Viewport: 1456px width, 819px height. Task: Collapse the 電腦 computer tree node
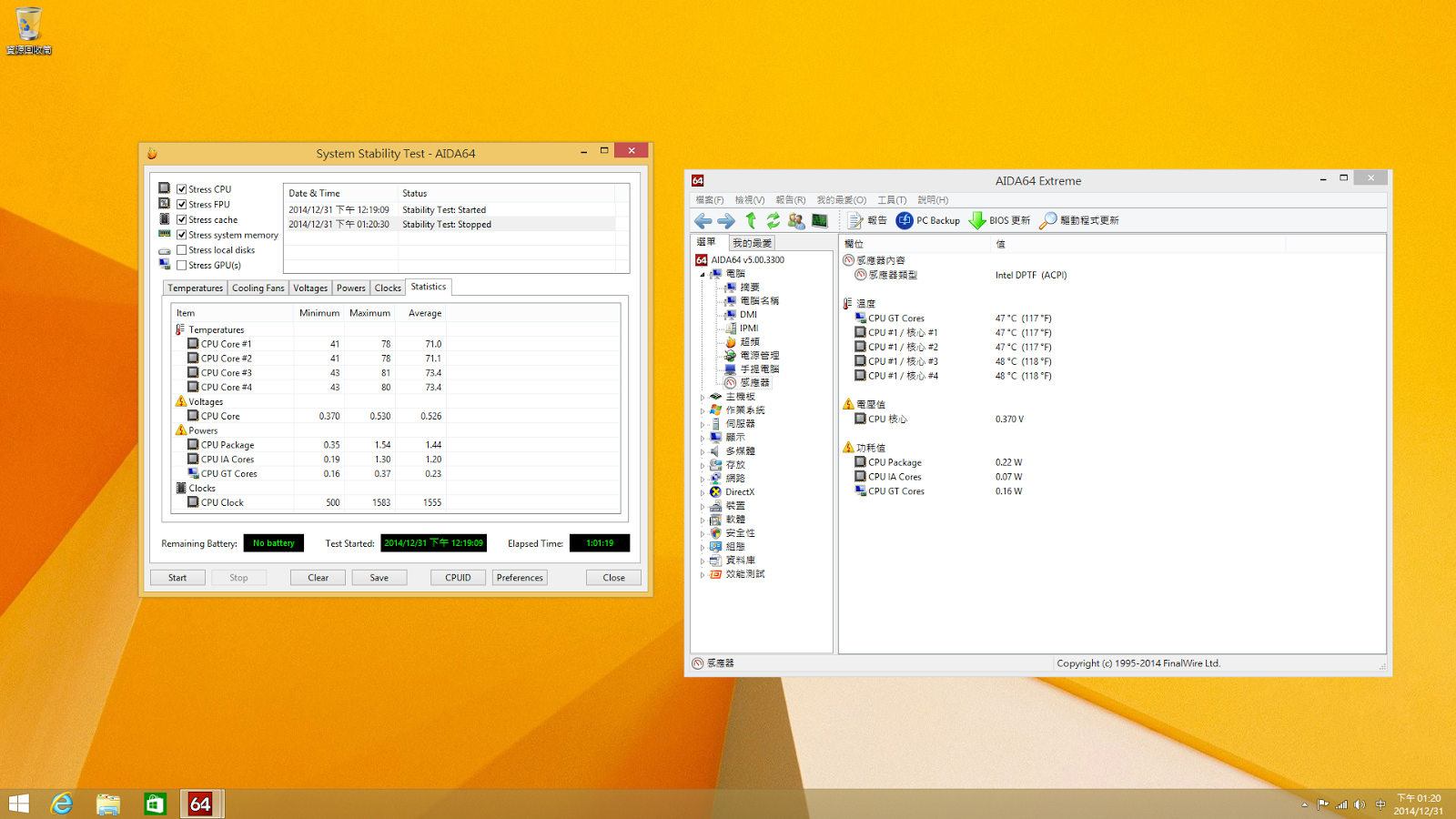[703, 274]
